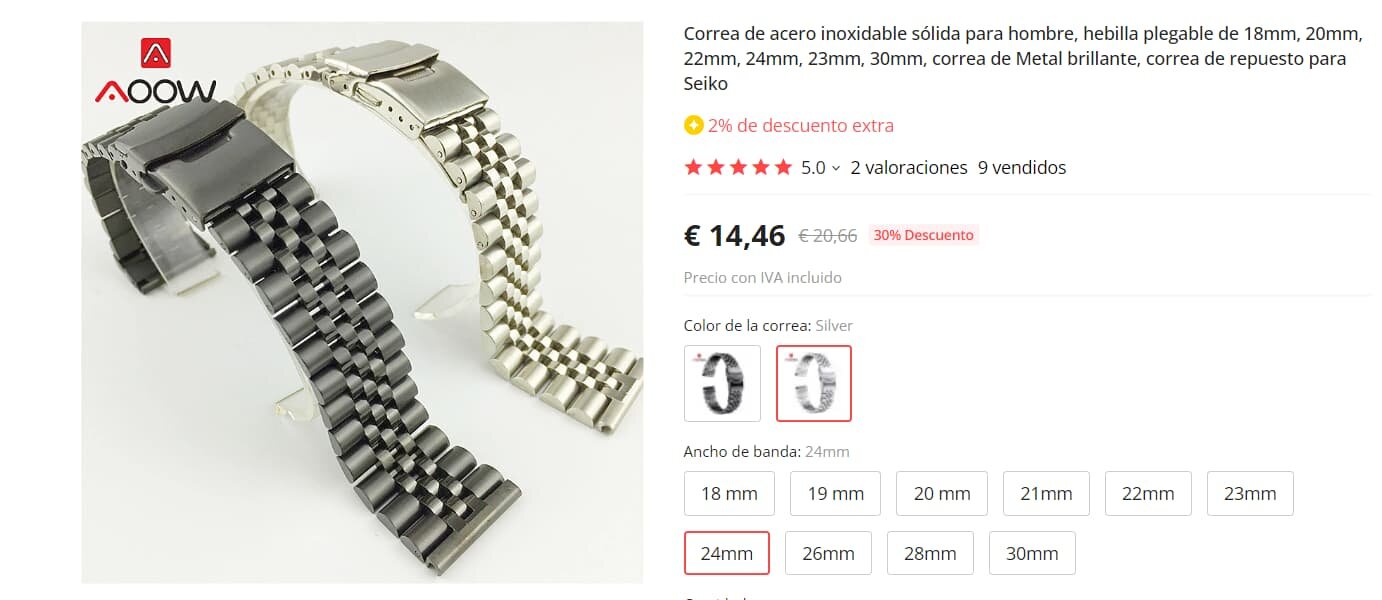Choose the 18 mm band width
1382x600 pixels.
(x=729, y=493)
